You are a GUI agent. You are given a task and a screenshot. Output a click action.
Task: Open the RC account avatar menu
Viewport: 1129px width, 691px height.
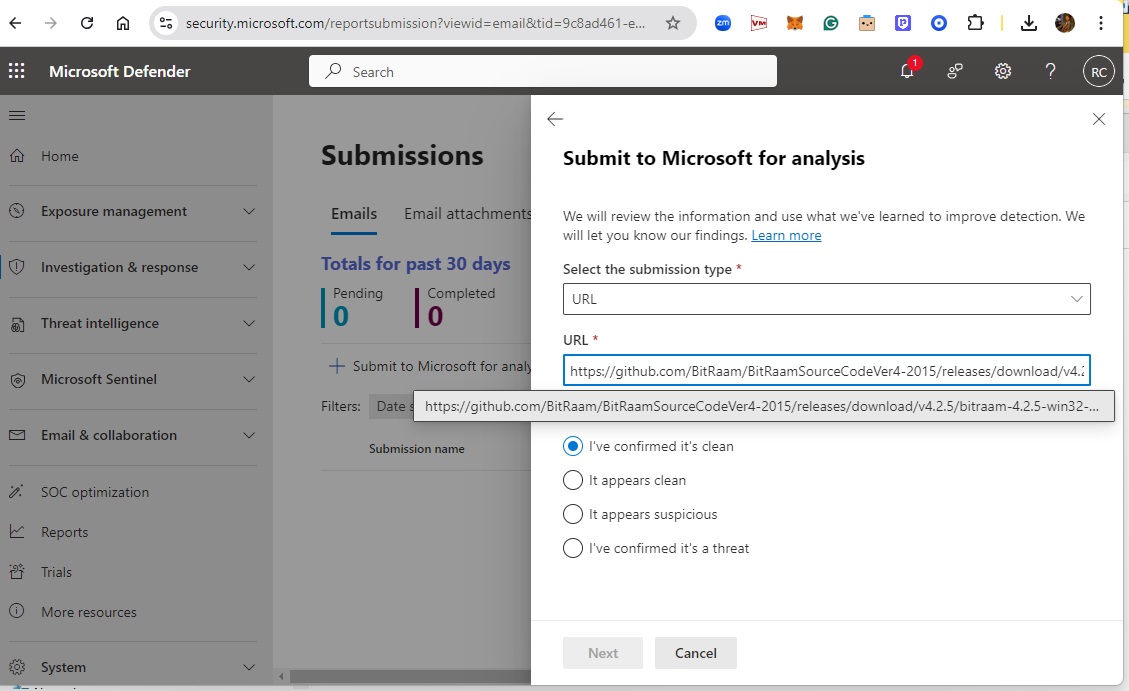click(1099, 71)
